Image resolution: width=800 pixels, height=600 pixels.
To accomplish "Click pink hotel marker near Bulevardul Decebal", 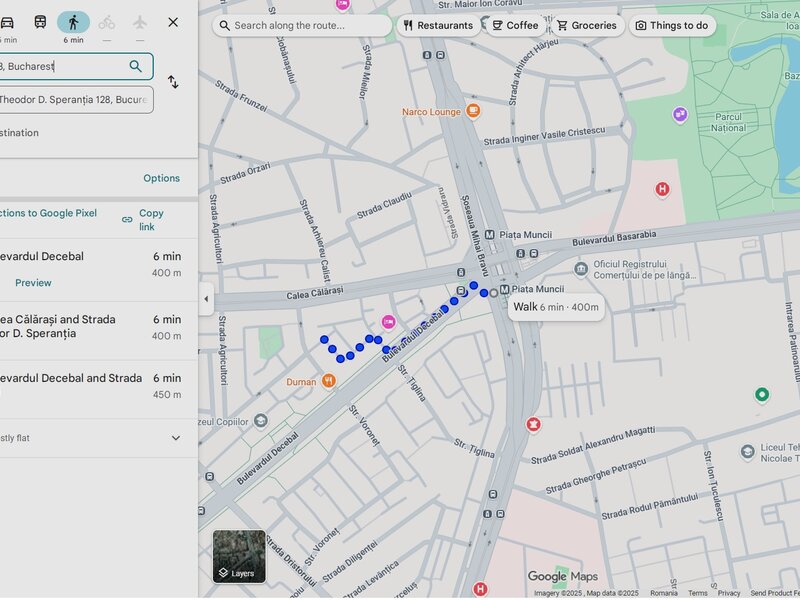I will tap(389, 322).
